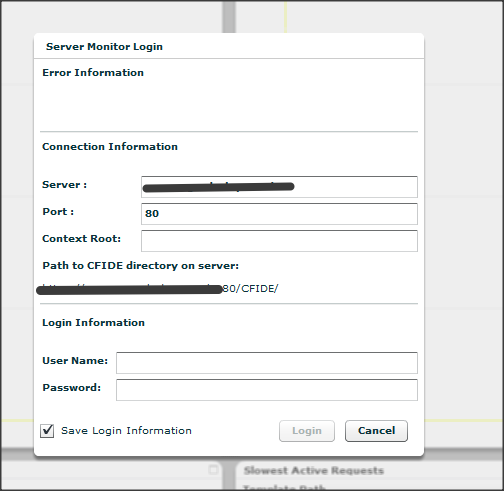
Task: Focus the Port field containing 80
Action: point(279,214)
